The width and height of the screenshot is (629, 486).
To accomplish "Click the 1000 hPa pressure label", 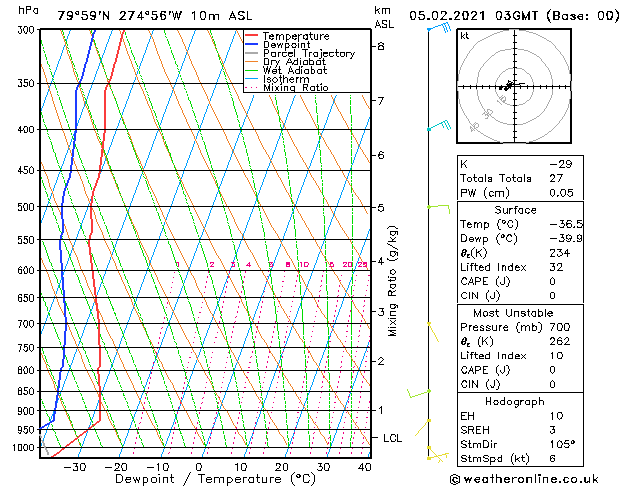I will click(x=26, y=448).
